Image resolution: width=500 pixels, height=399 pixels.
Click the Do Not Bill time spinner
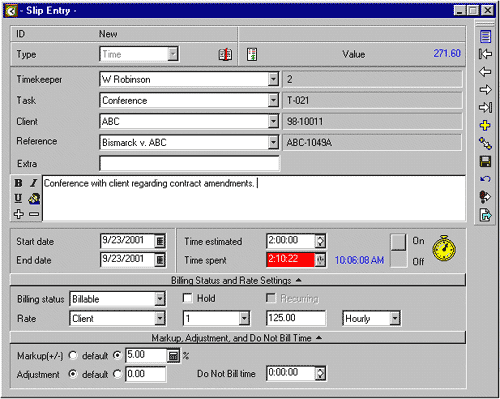point(320,373)
